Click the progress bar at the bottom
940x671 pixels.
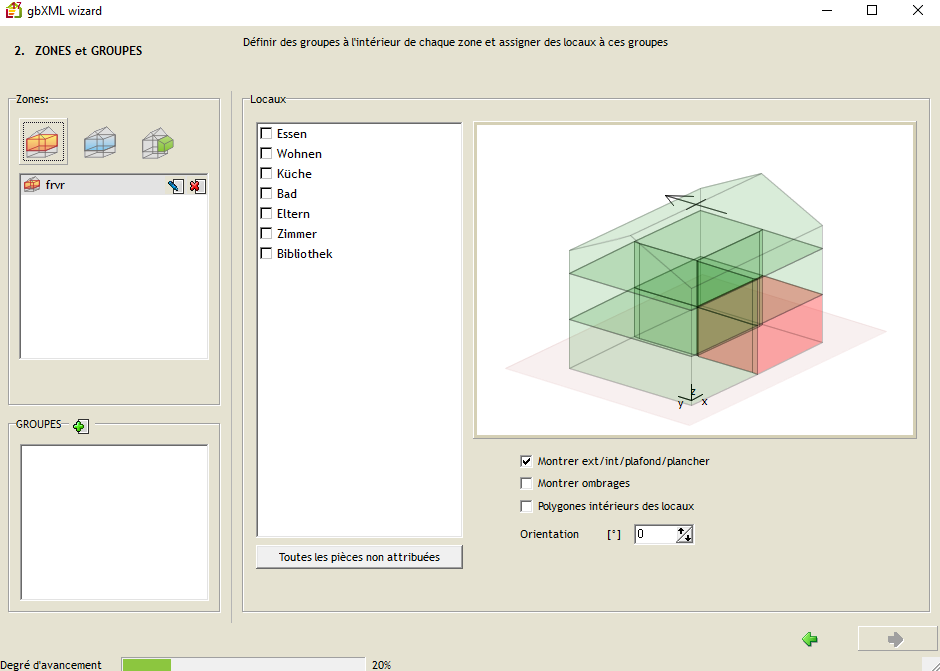pyautogui.click(x=243, y=664)
